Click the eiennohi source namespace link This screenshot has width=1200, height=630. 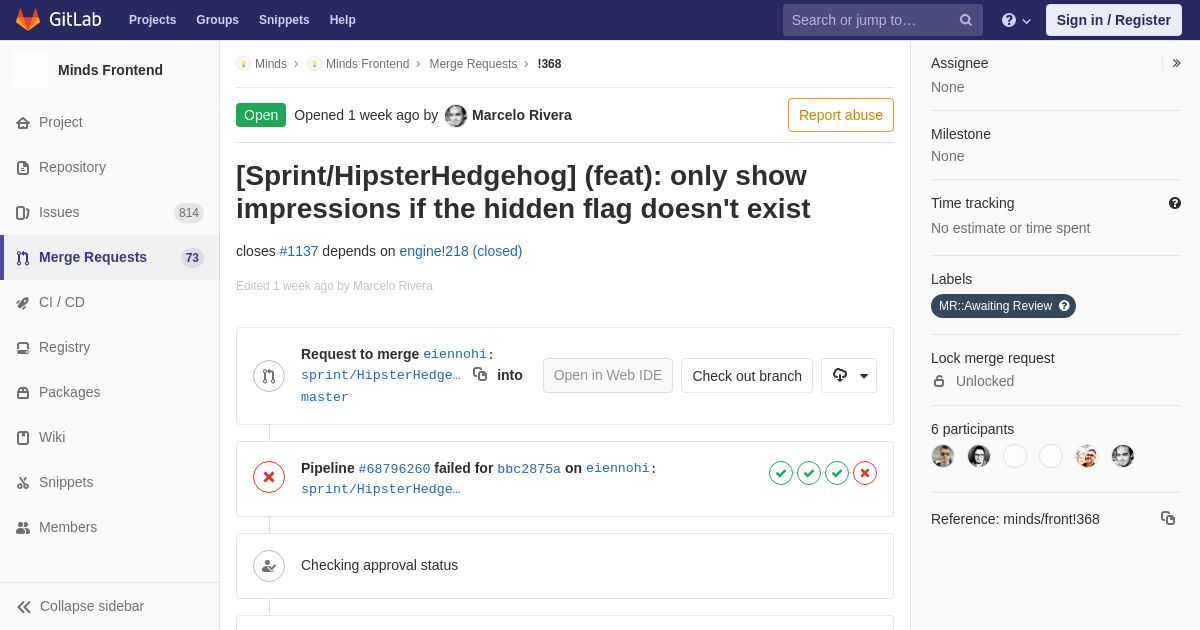point(455,354)
